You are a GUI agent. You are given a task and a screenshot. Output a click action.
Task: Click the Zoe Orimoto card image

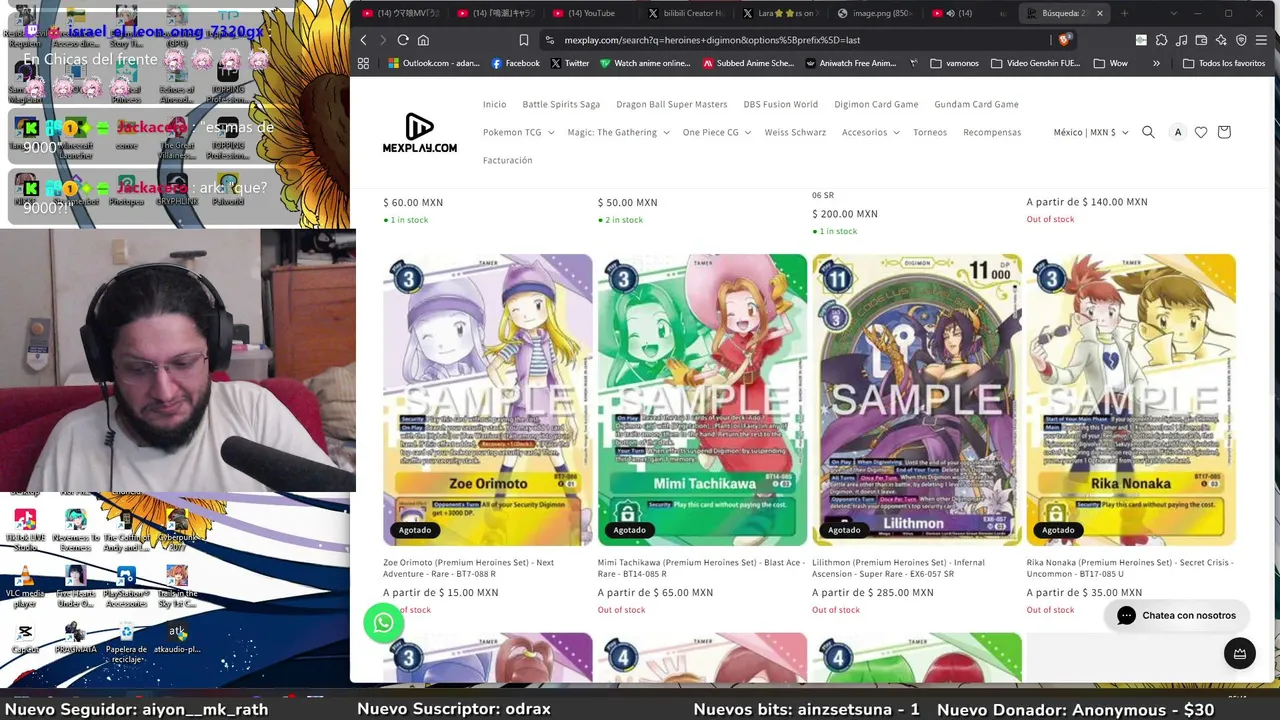(488, 399)
